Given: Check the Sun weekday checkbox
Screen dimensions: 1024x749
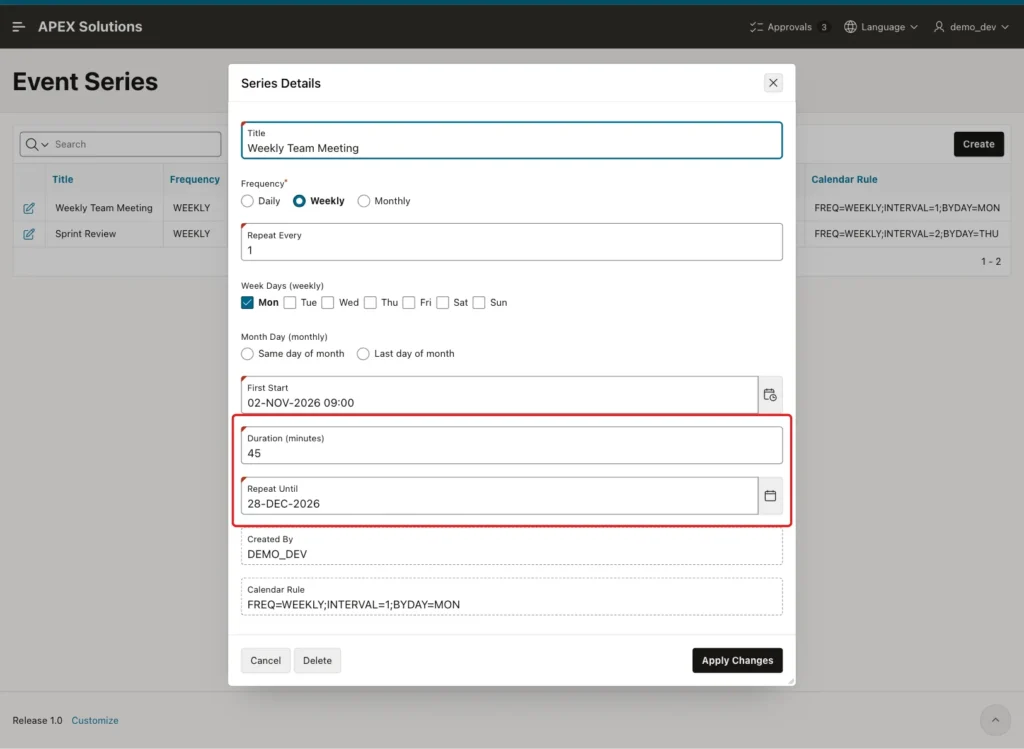Looking at the screenshot, I should click(x=479, y=302).
